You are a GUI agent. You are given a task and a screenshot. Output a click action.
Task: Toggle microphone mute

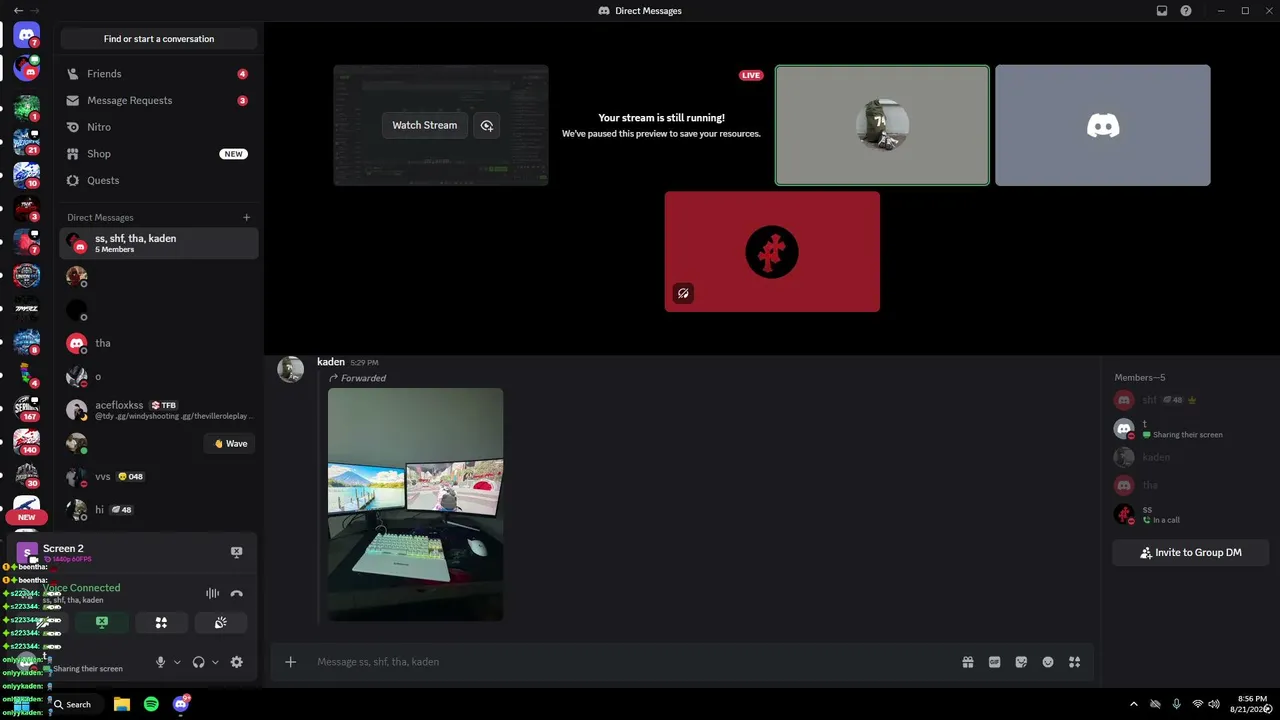160,662
